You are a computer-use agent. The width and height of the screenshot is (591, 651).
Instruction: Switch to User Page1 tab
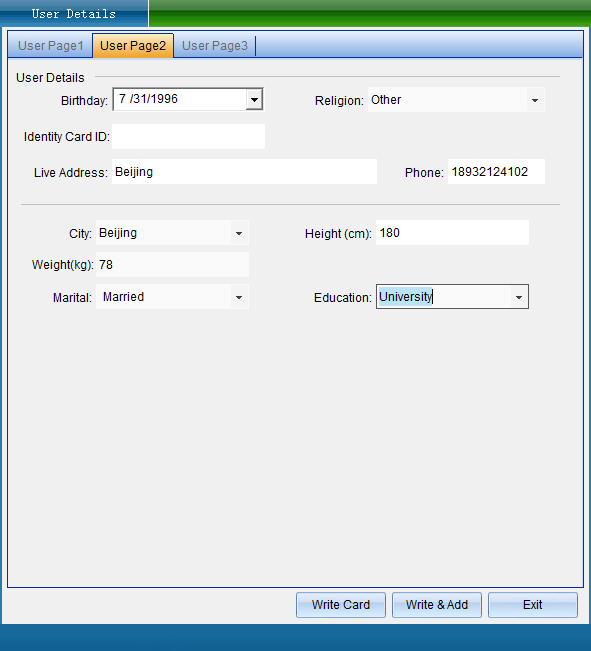51,46
